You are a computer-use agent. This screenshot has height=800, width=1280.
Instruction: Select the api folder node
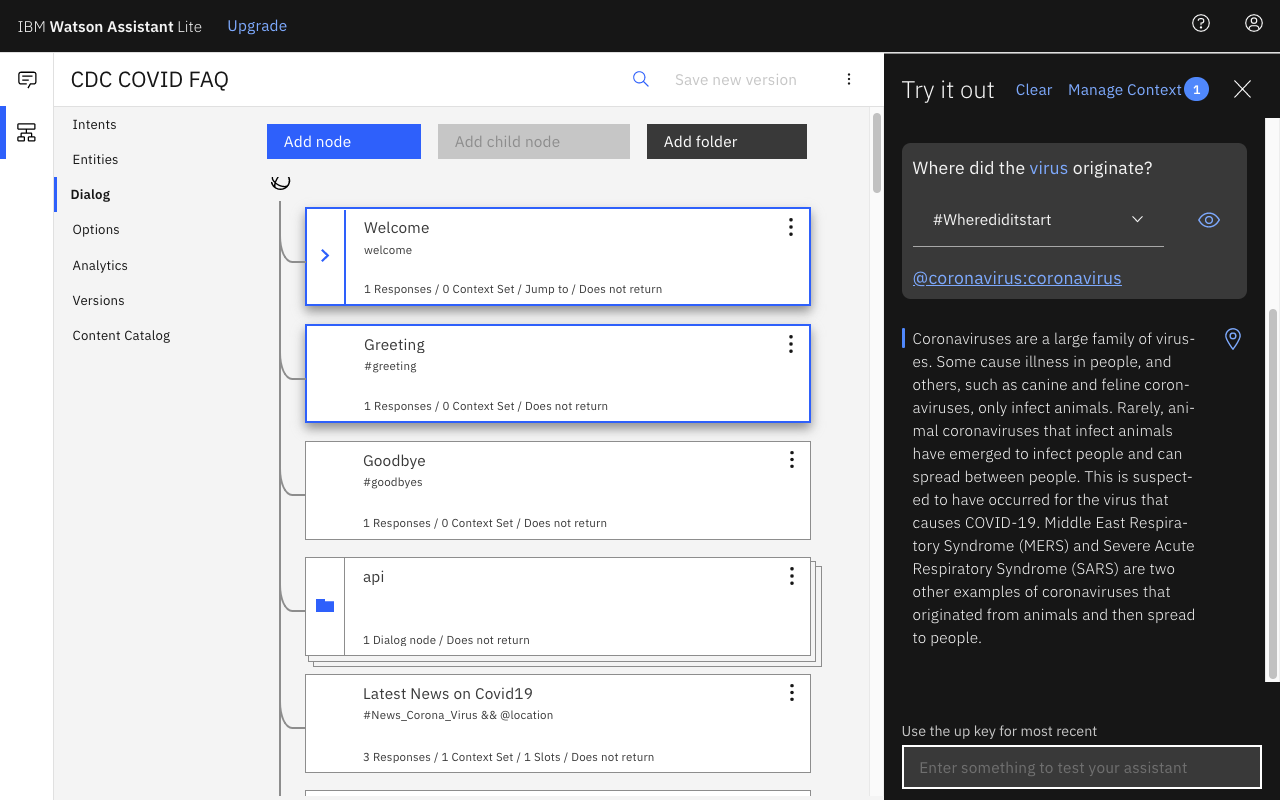558,607
